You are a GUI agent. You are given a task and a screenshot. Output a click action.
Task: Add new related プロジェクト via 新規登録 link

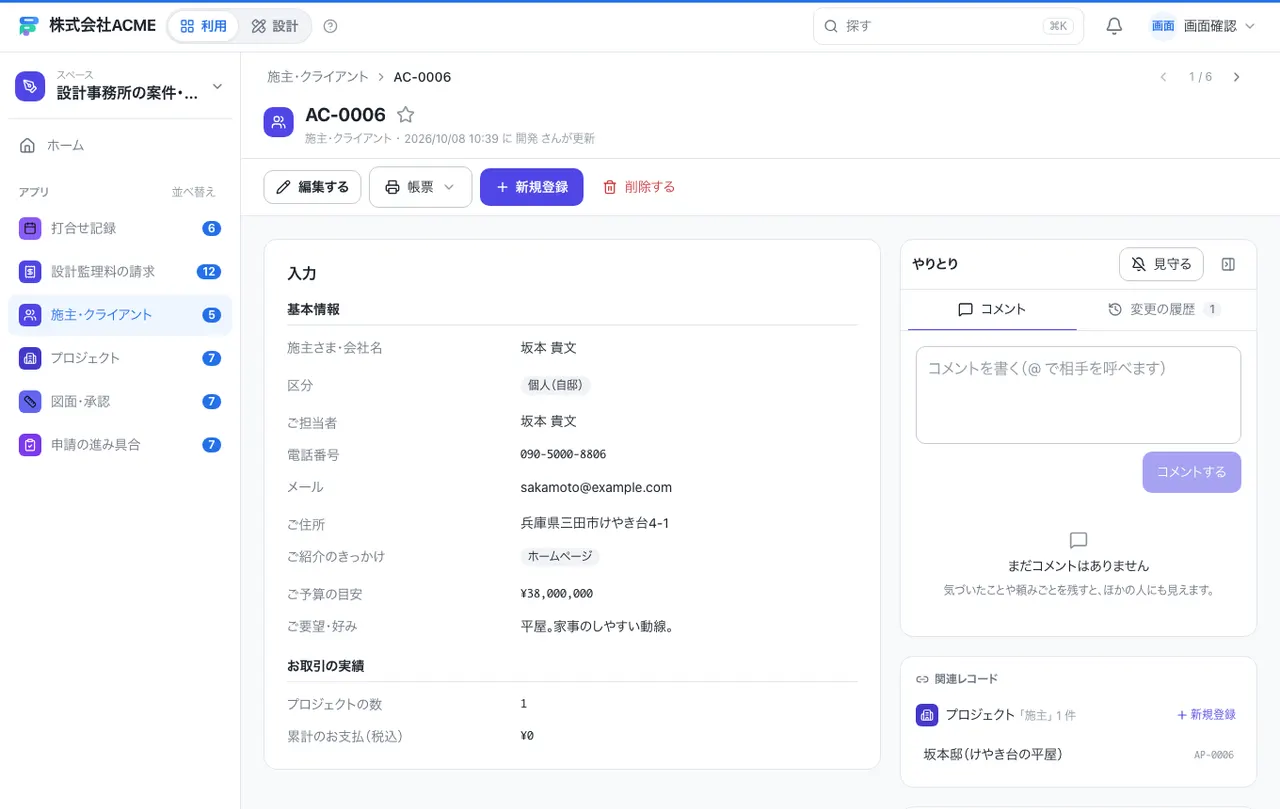point(1206,715)
